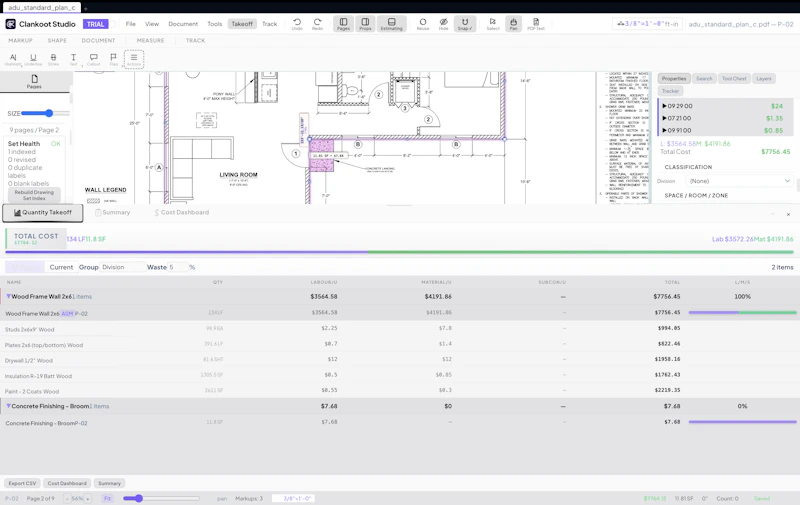Open the View menu
800x505 pixels.
(x=152, y=24)
